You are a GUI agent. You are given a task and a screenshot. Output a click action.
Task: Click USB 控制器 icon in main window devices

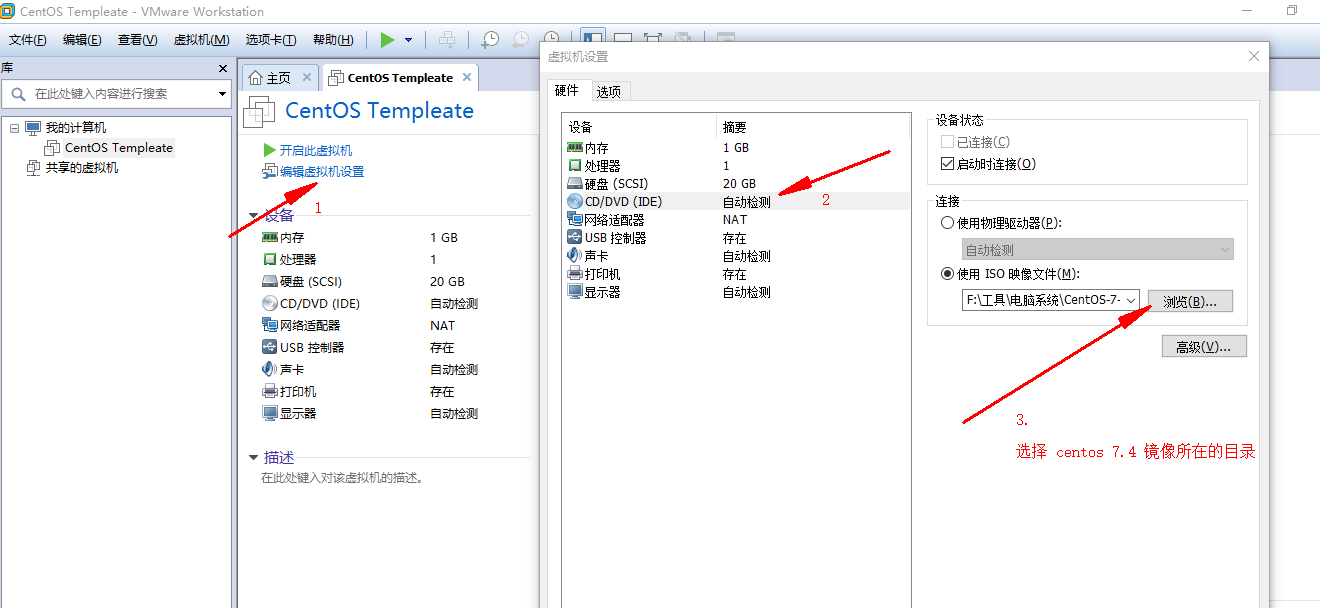pos(270,347)
